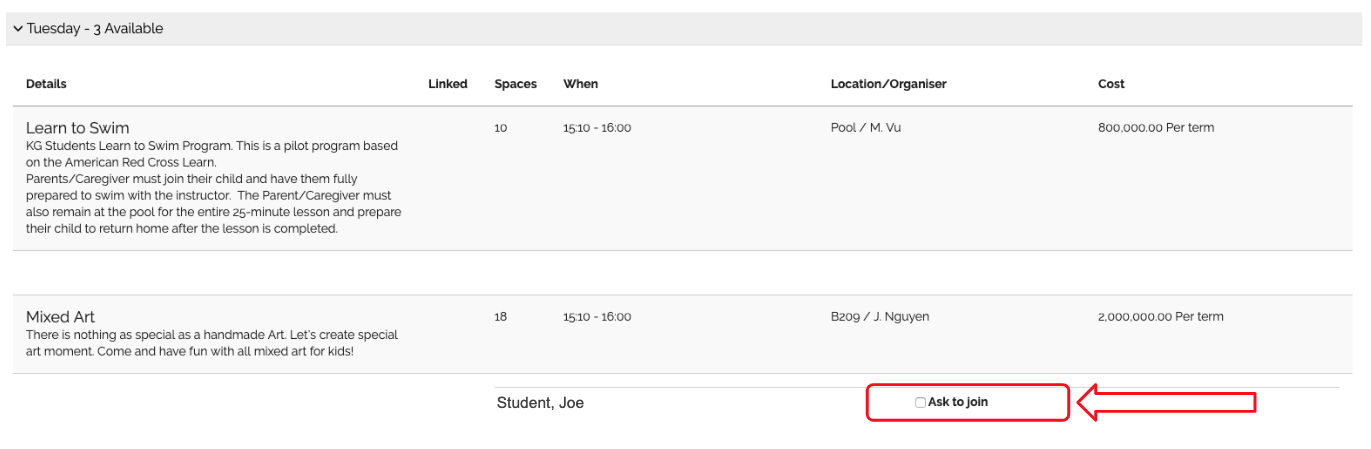Click the Mixed Art description text
Image resolution: width=1371 pixels, height=449 pixels.
(212, 343)
